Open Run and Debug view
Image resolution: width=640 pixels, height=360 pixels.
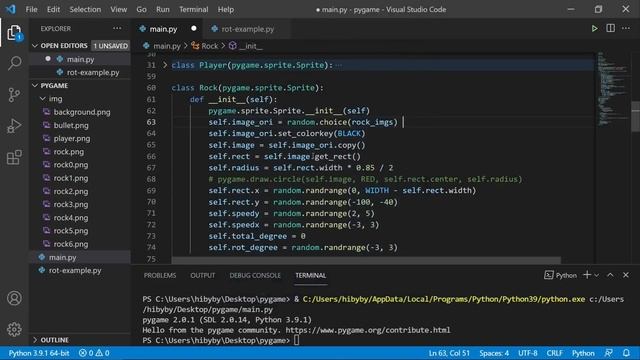(14, 126)
